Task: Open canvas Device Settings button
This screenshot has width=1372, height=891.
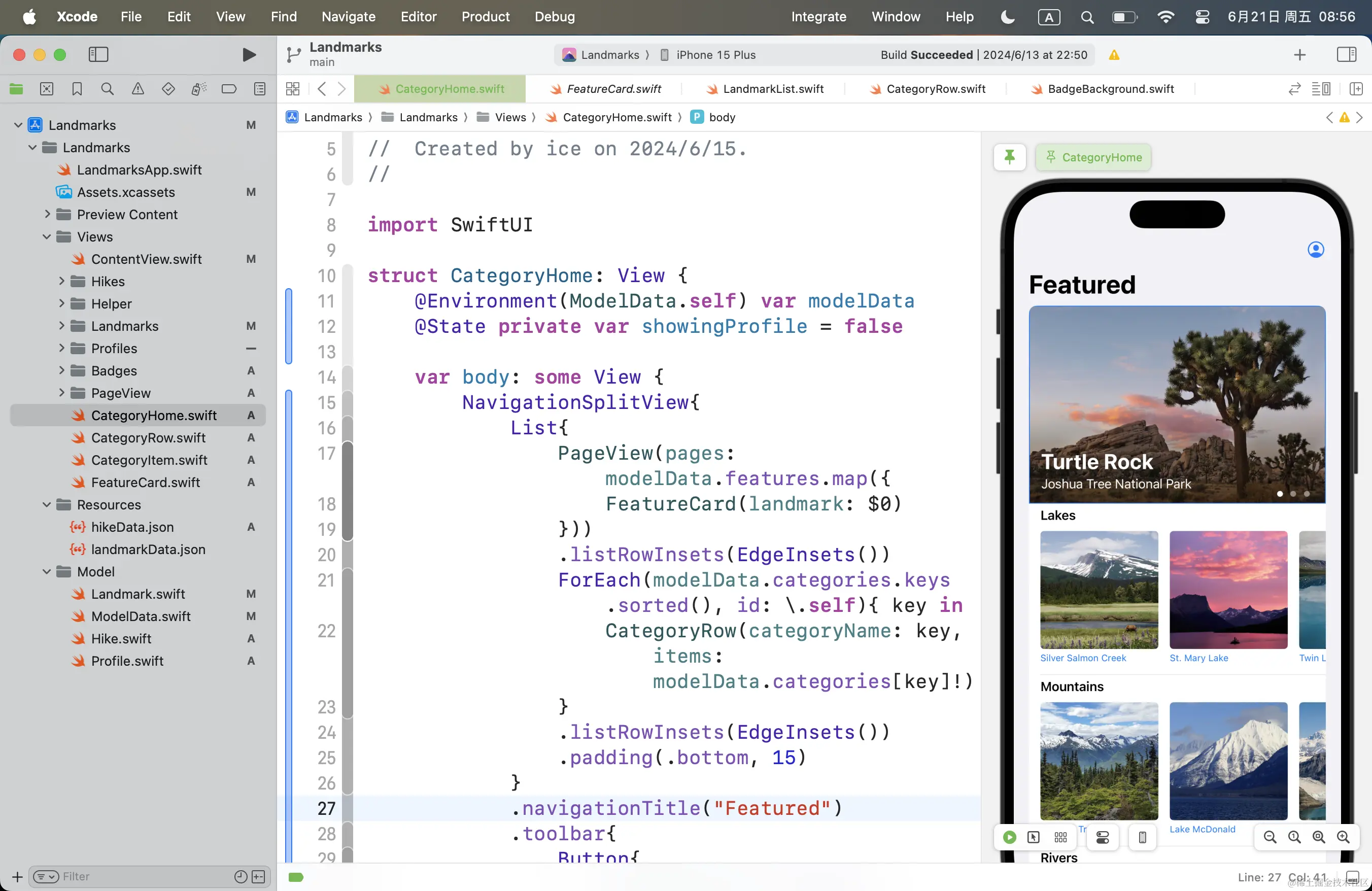Action: pos(1102,837)
